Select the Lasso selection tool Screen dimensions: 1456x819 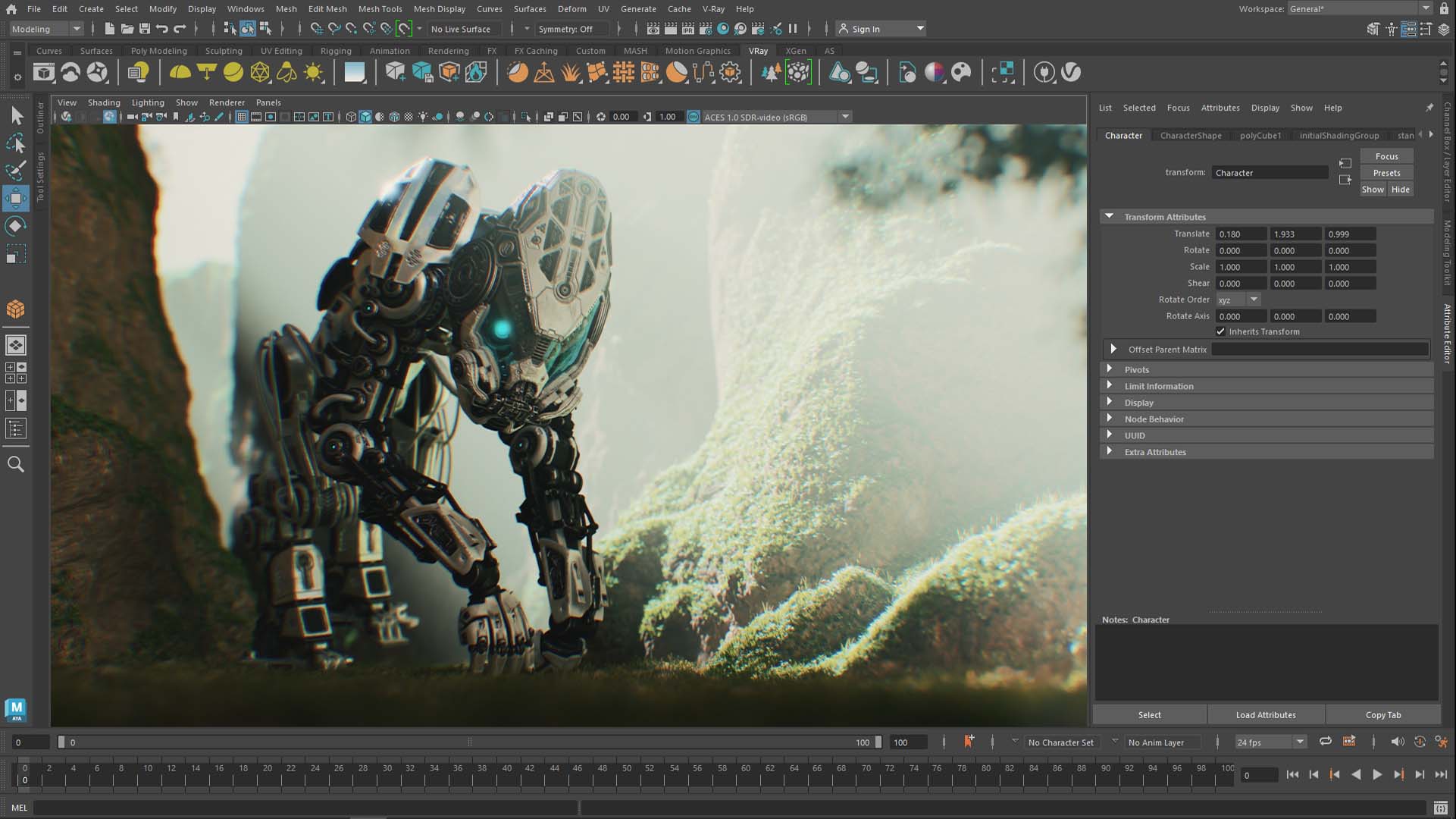[x=17, y=144]
